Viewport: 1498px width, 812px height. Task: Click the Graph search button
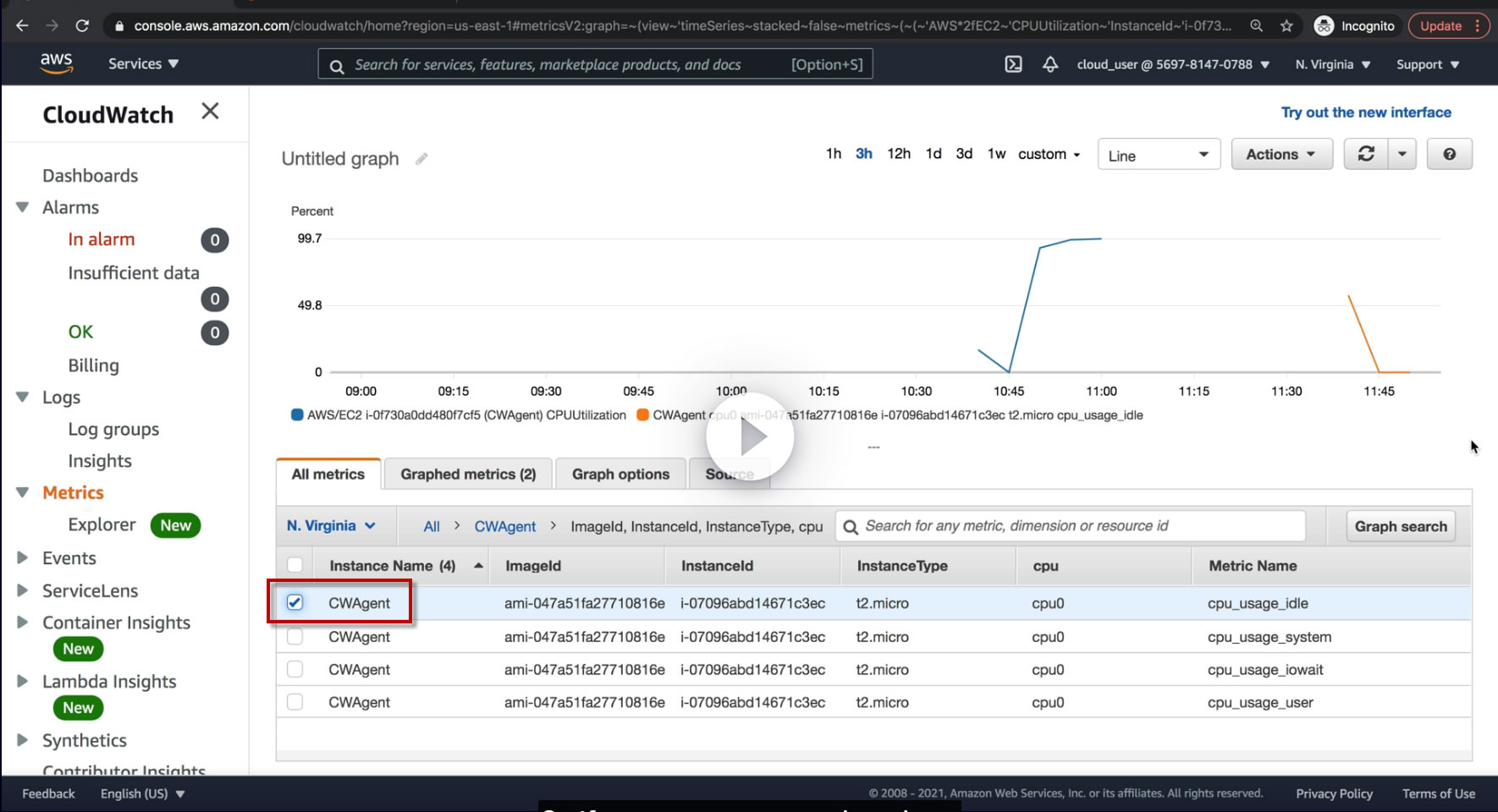(1400, 526)
